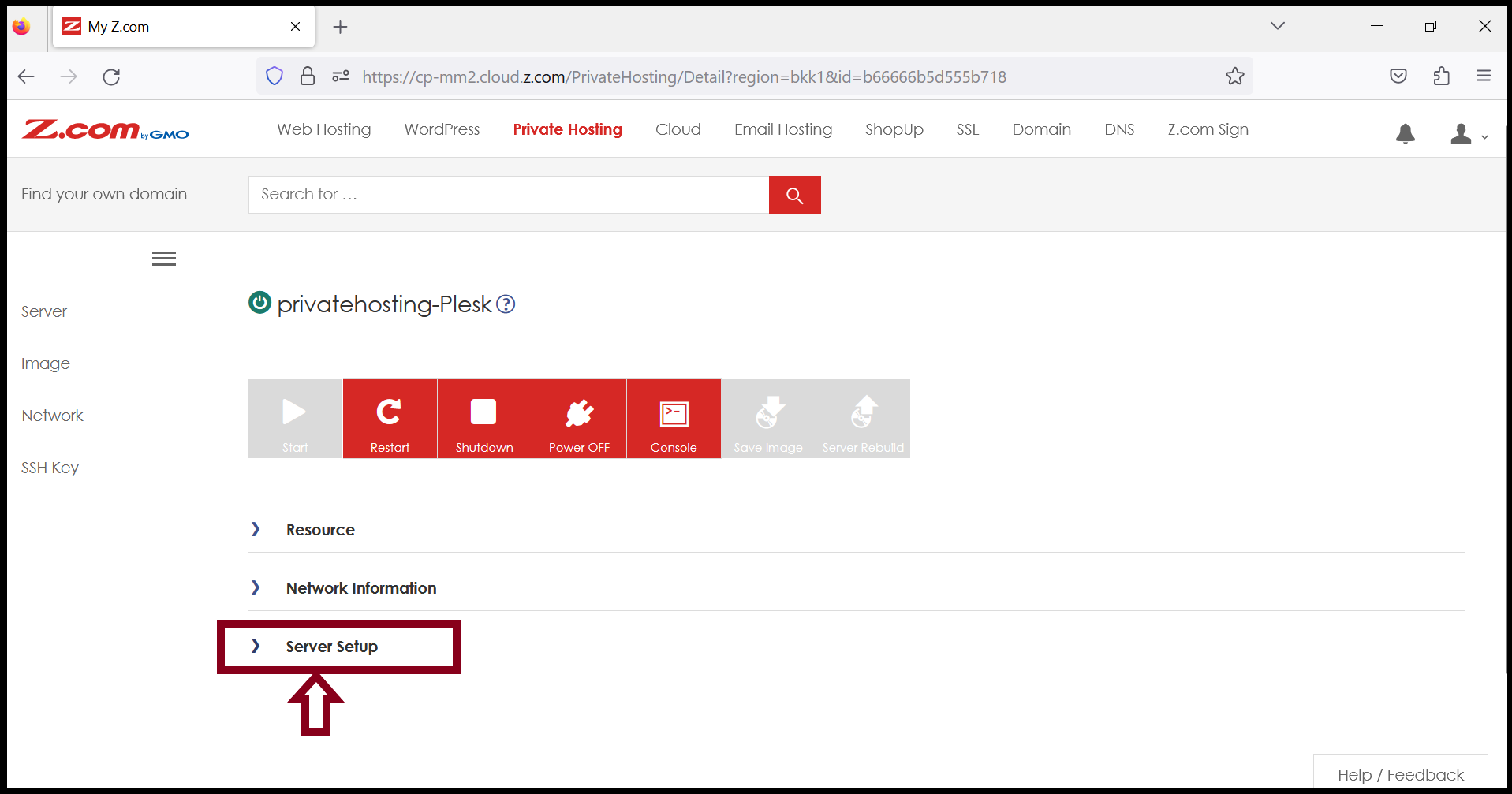Switch to the Email Hosting menu
Image resolution: width=1512 pixels, height=794 pixels.
tap(782, 129)
